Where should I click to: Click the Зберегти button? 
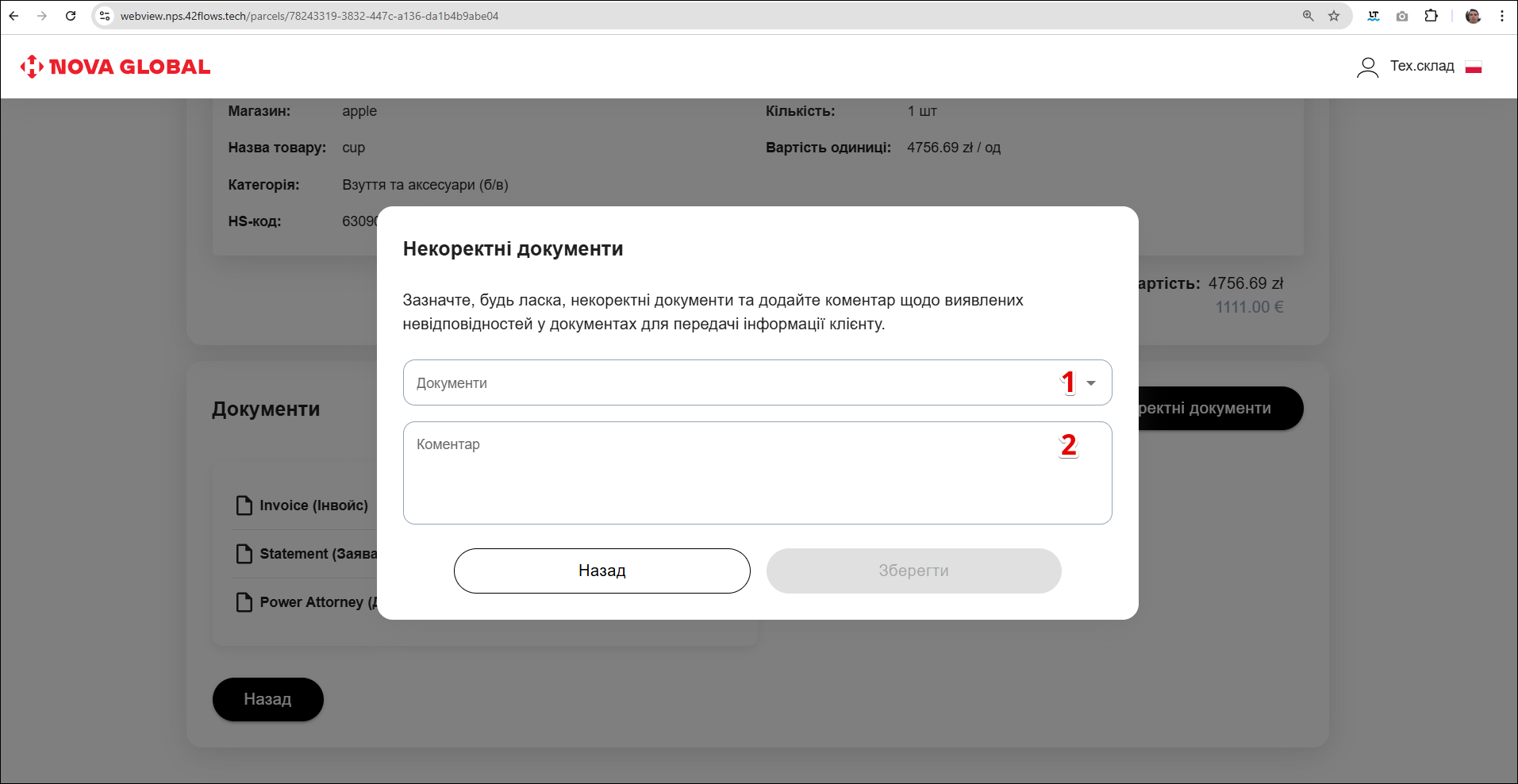[913, 571]
